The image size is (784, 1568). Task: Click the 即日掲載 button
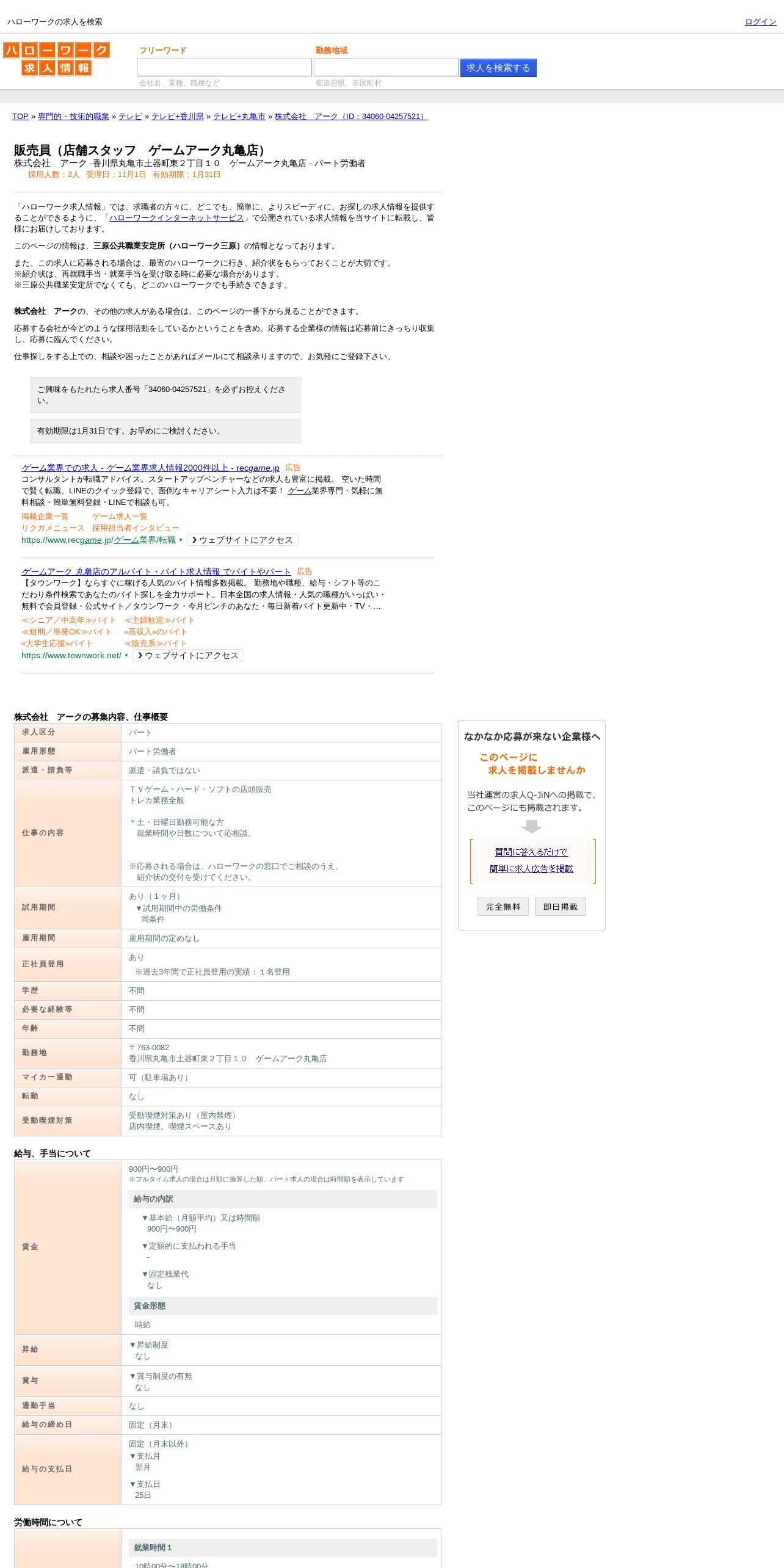561,907
